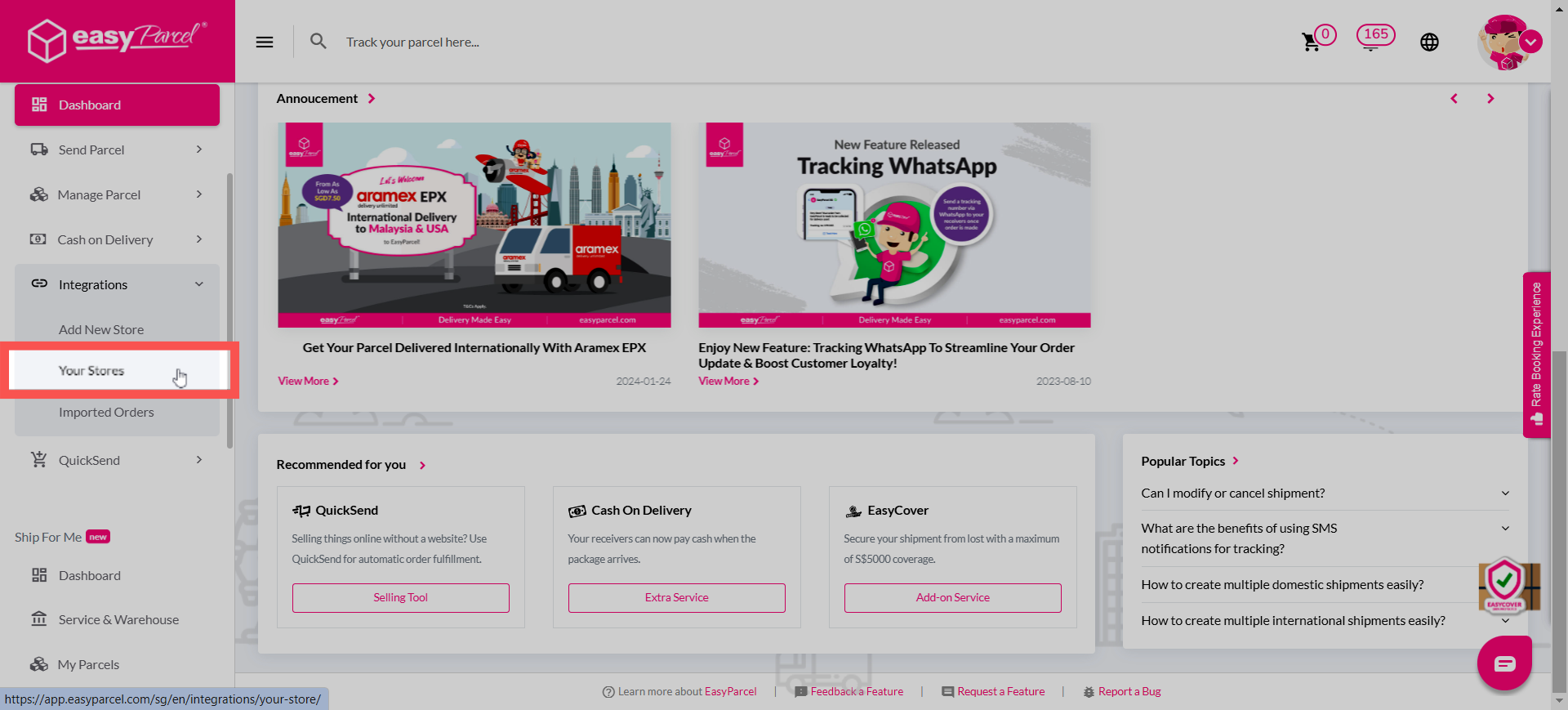1568x710 pixels.
Task: Collapse the Integrations menu
Action: (x=117, y=284)
